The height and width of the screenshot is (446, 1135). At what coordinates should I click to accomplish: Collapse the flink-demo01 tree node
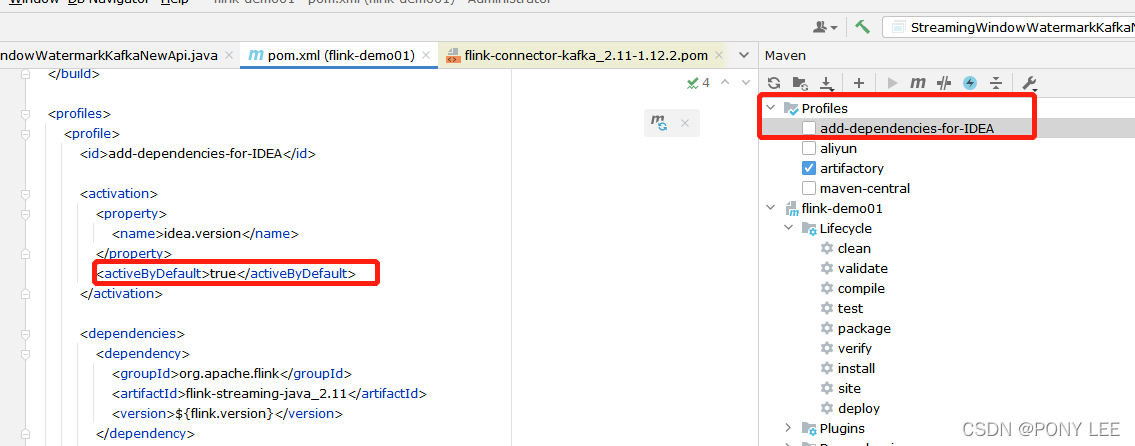770,209
